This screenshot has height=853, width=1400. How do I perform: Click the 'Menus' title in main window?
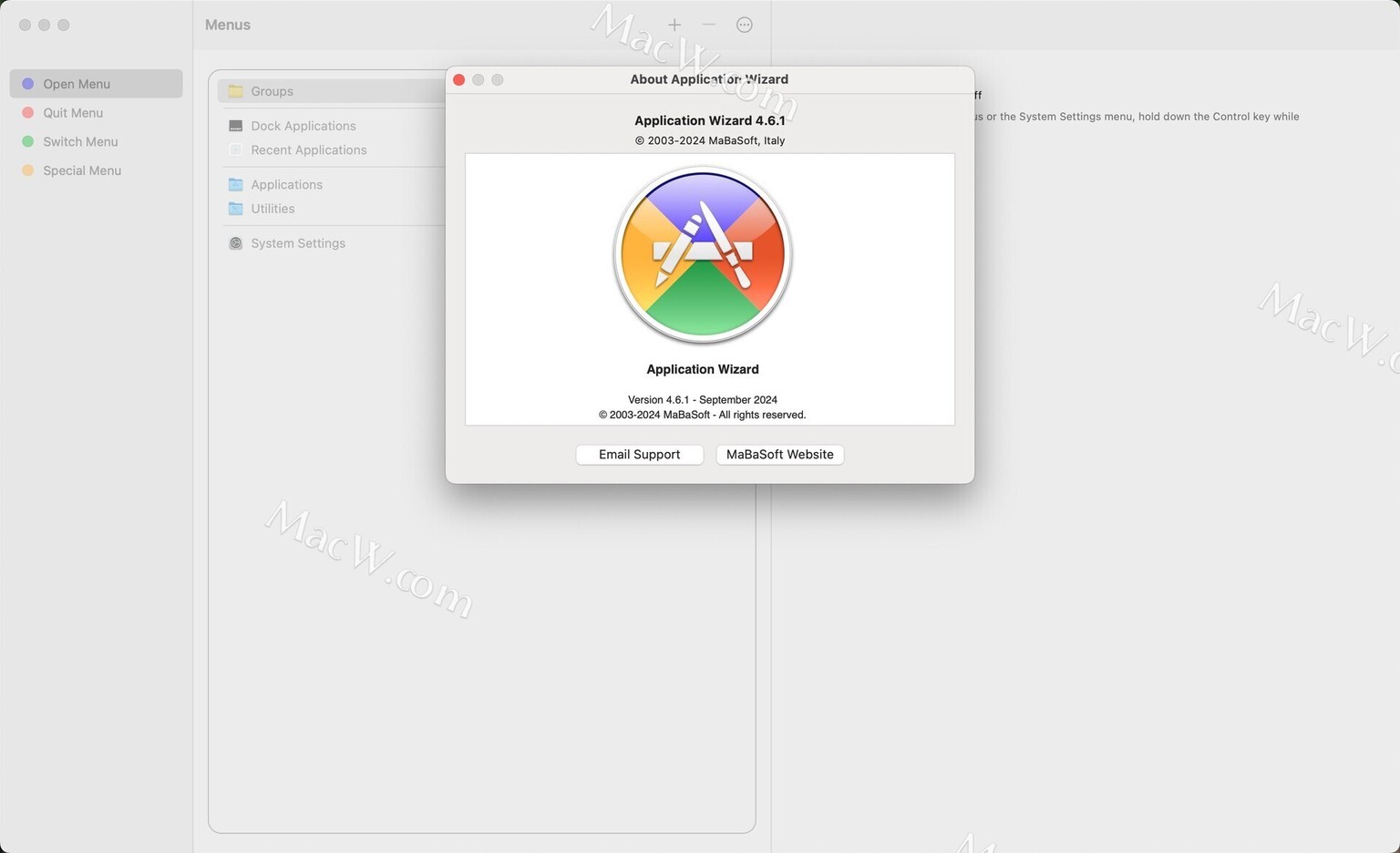click(228, 25)
